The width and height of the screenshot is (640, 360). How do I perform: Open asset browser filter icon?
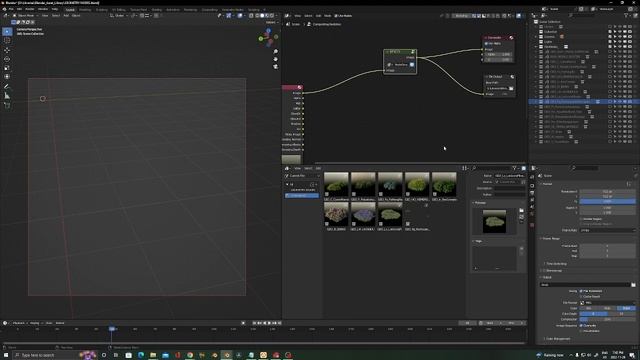pyautogui.click(x=515, y=168)
